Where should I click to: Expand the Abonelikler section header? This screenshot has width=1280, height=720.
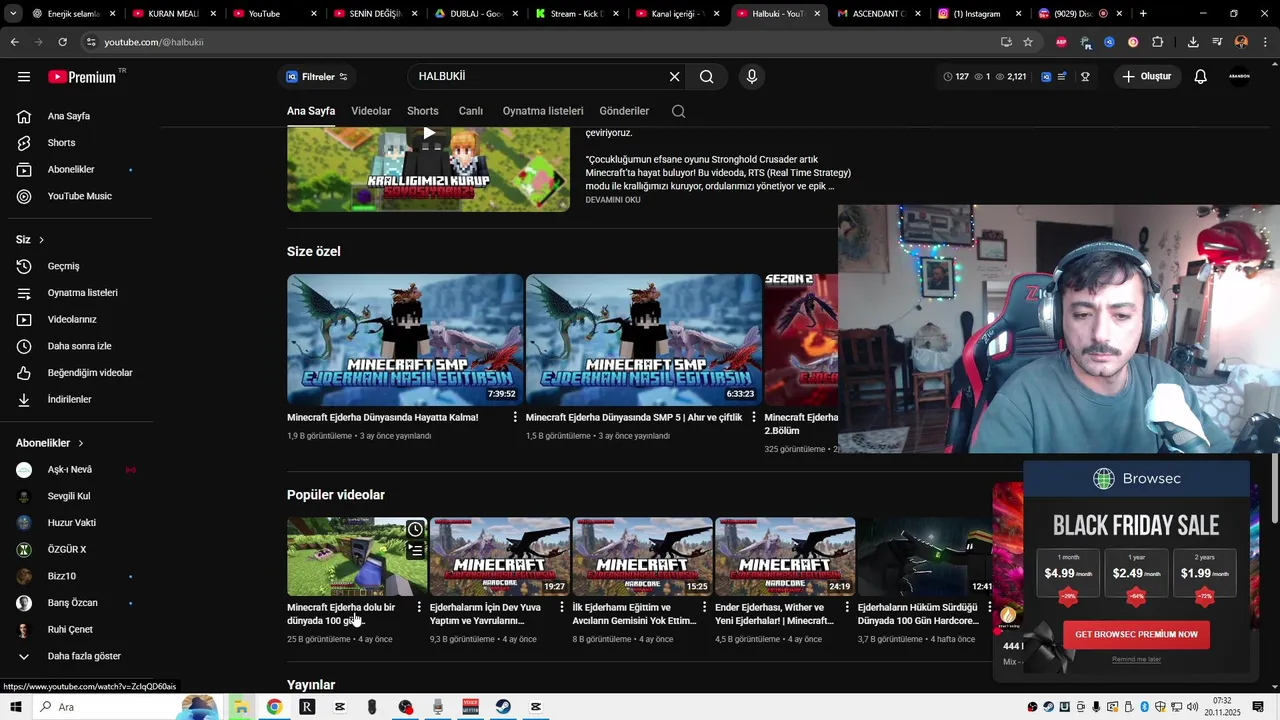[50, 443]
